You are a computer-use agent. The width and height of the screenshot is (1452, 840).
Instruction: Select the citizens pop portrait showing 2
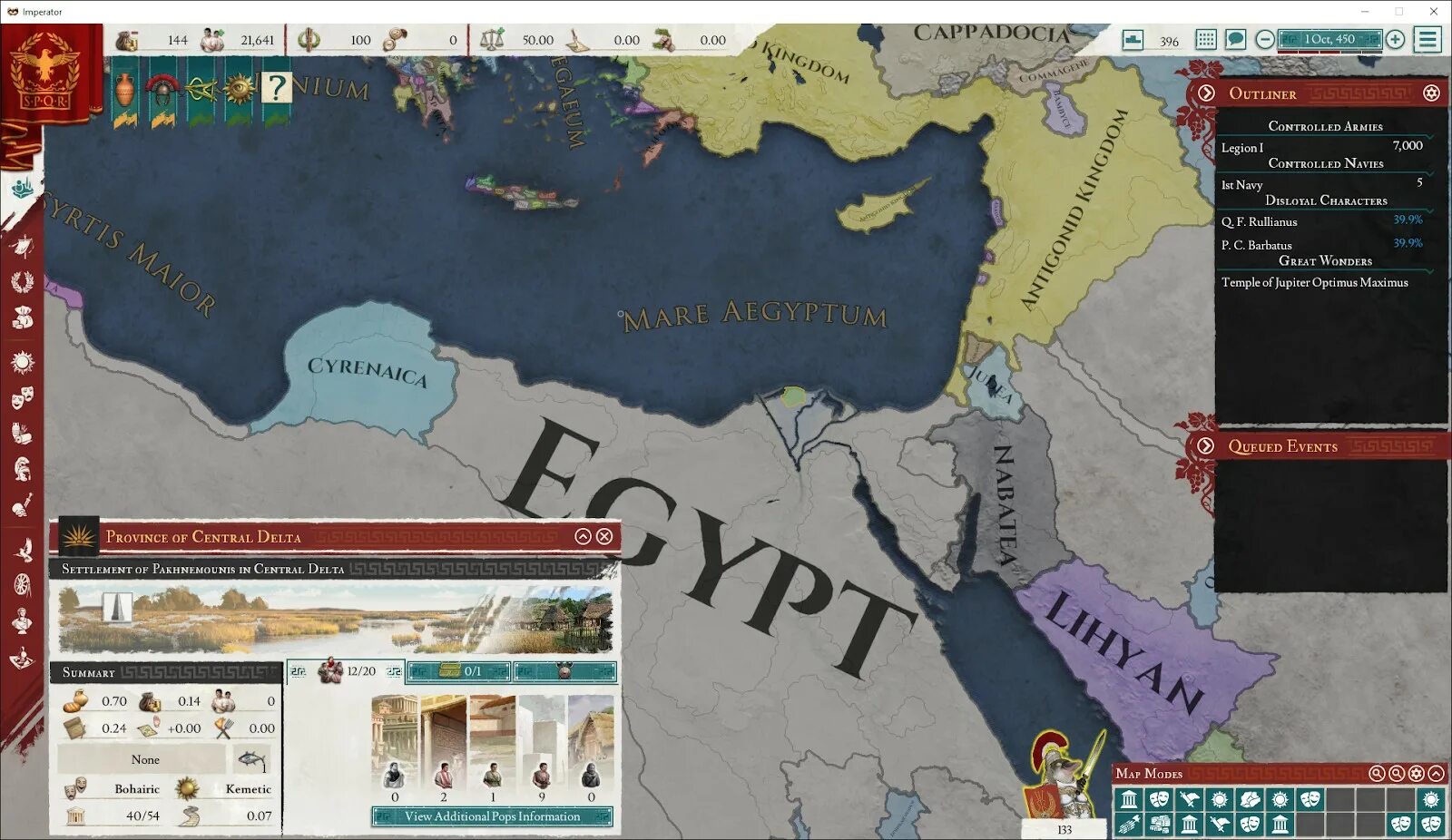click(x=444, y=750)
